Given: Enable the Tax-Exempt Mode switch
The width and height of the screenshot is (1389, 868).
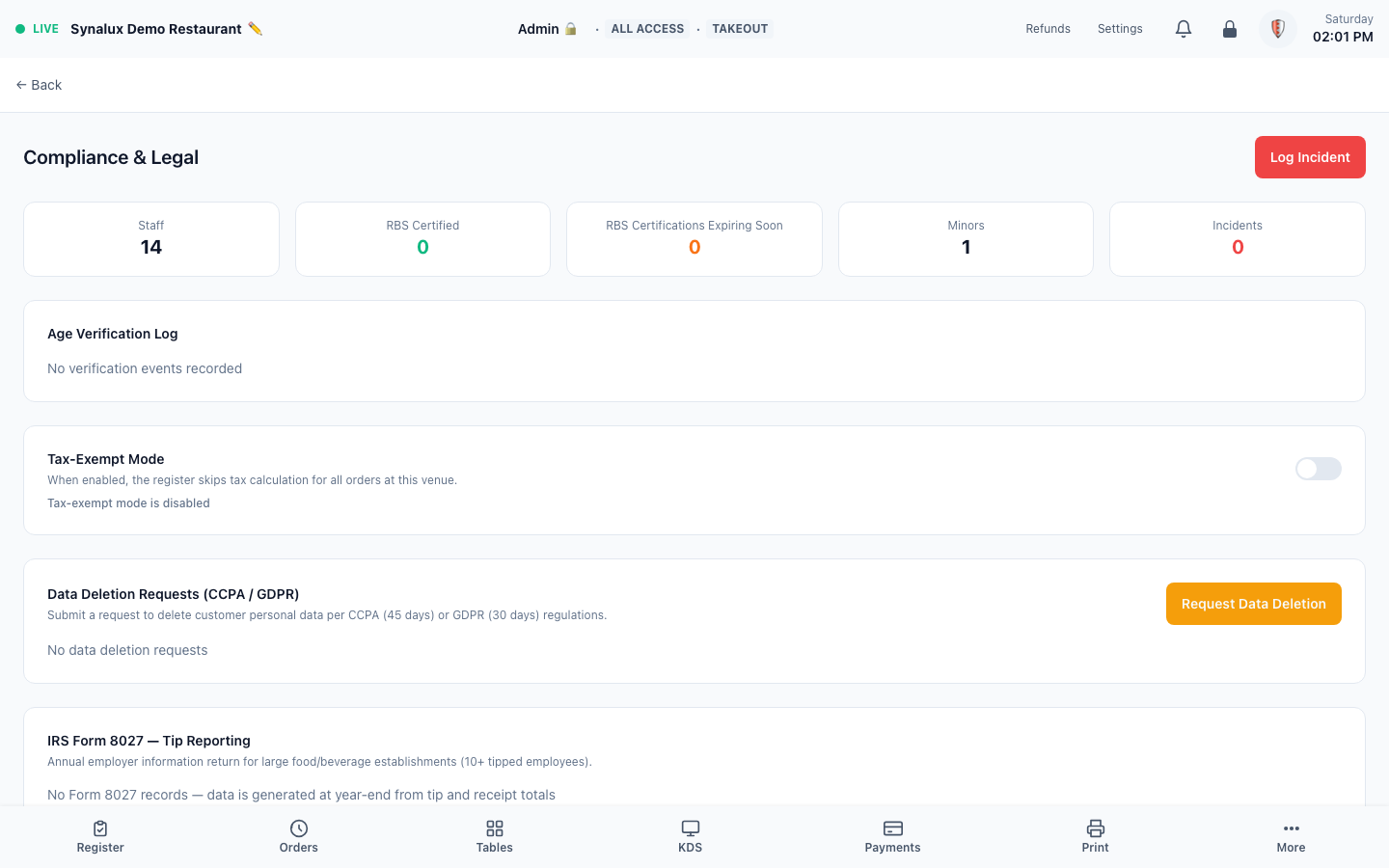Looking at the screenshot, I should click(1319, 469).
